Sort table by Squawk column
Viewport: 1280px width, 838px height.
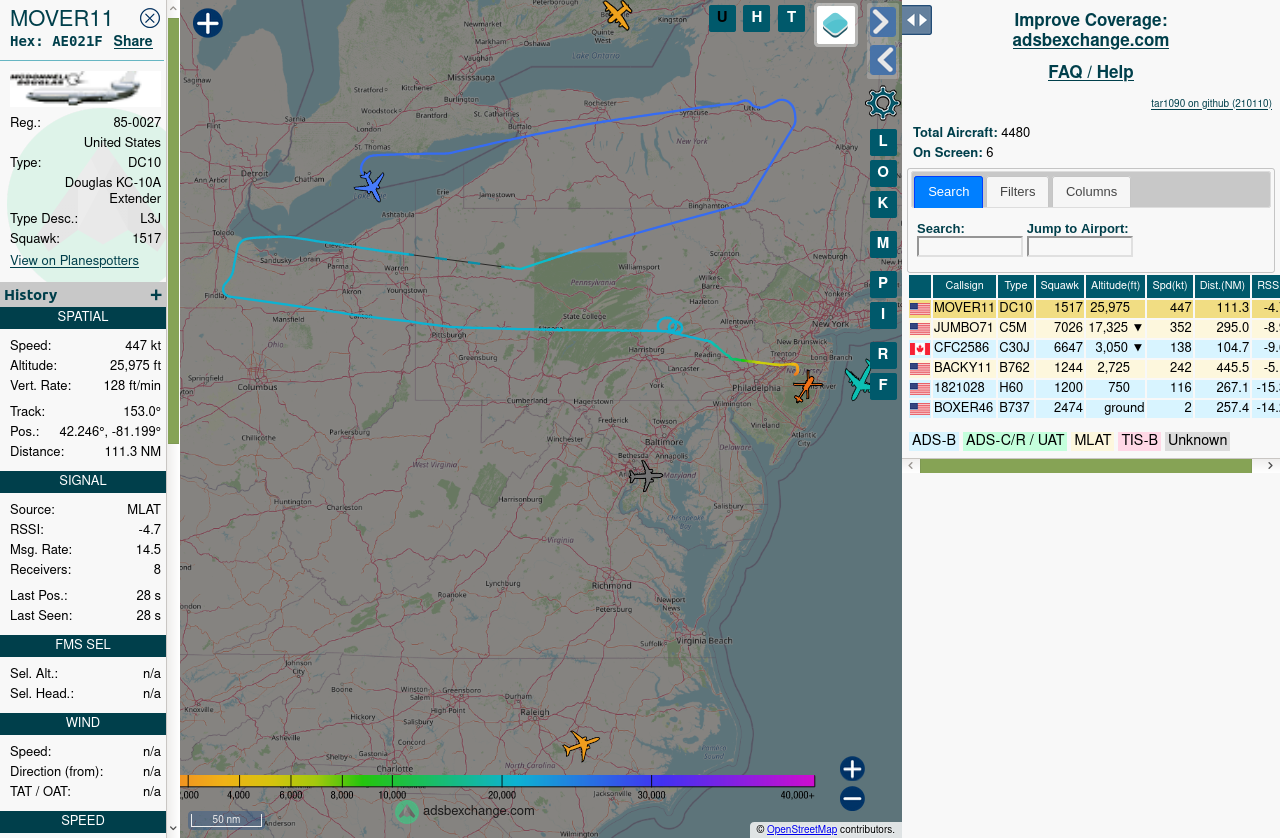[x=1060, y=286]
